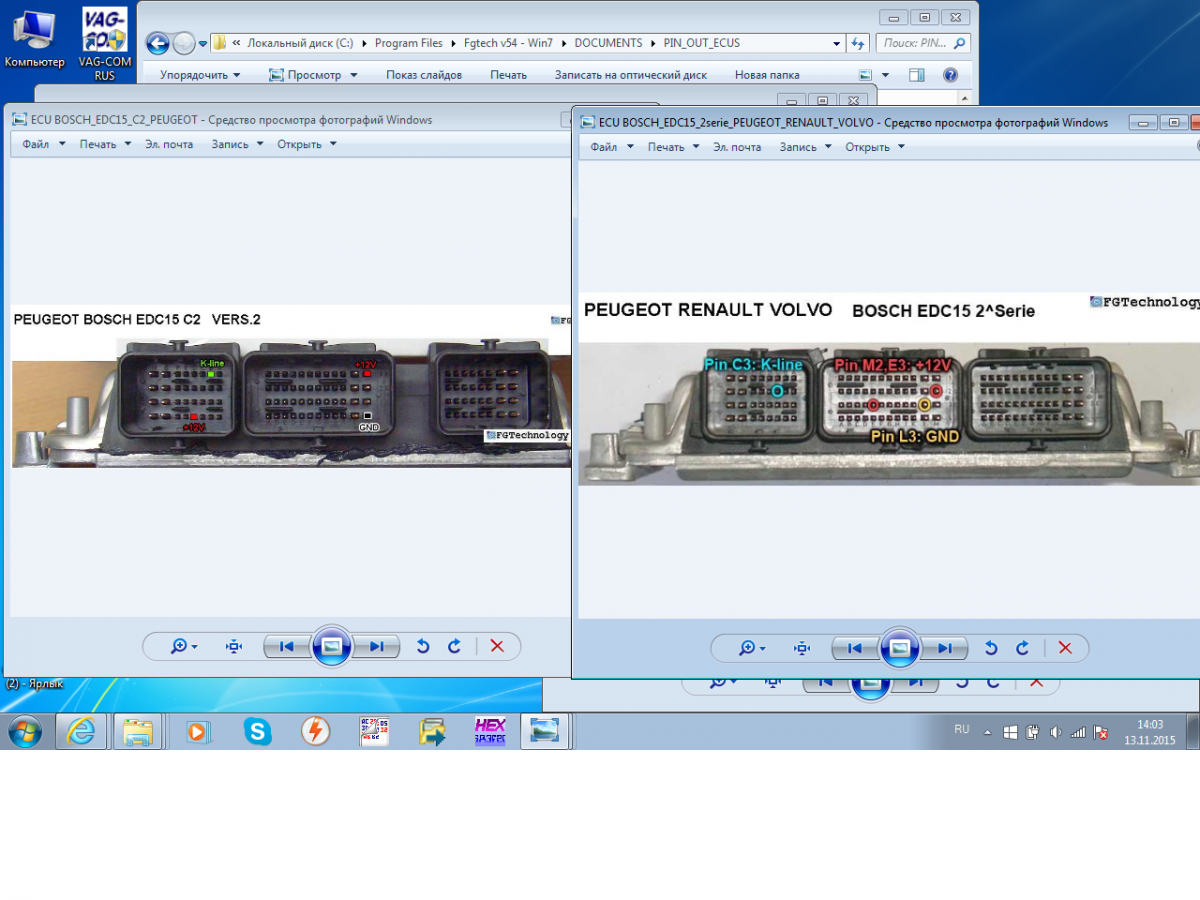Rotate clockwise in the EDC15_C2_PEUGEOT viewer
This screenshot has width=1200, height=900.
tap(455, 647)
